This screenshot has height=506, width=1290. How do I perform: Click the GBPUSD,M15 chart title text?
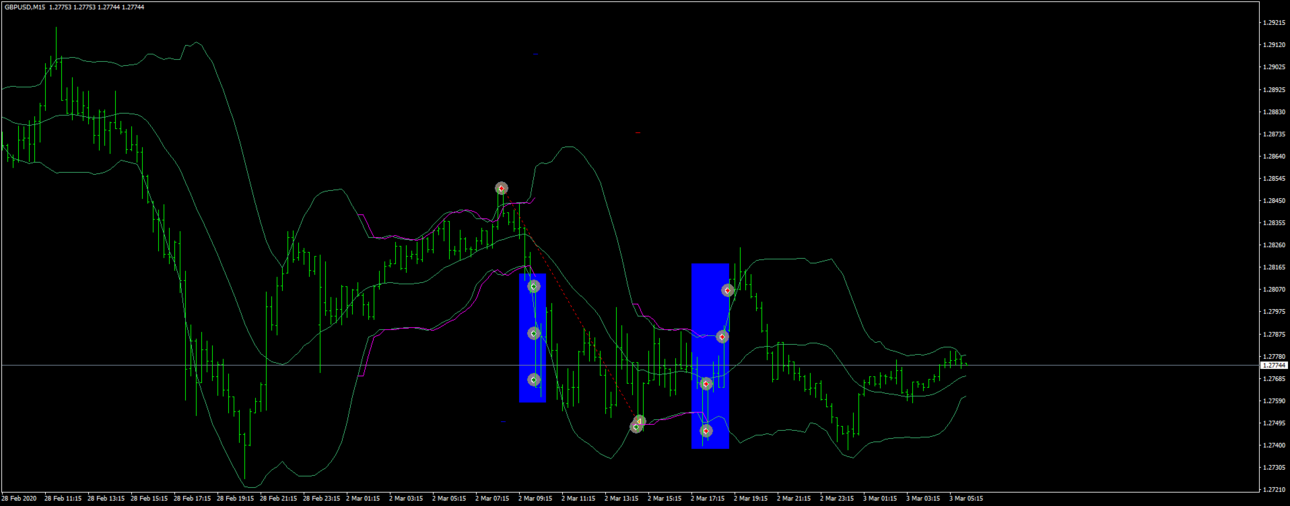[24, 7]
